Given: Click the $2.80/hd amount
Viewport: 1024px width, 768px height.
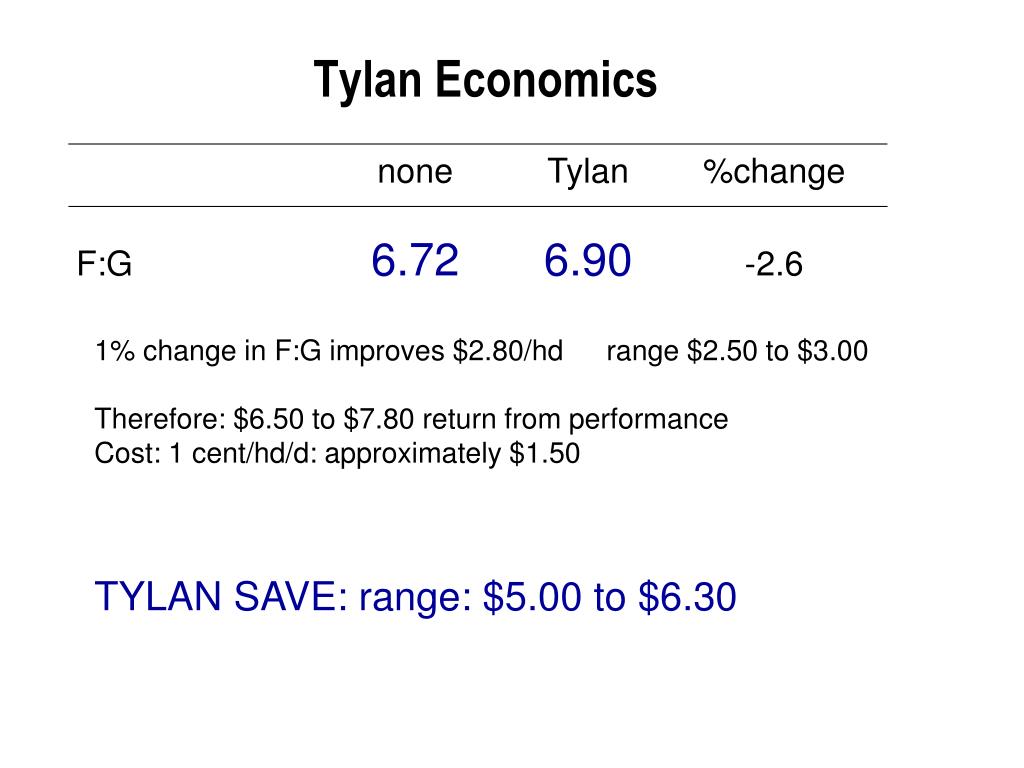Looking at the screenshot, I should pos(507,351).
